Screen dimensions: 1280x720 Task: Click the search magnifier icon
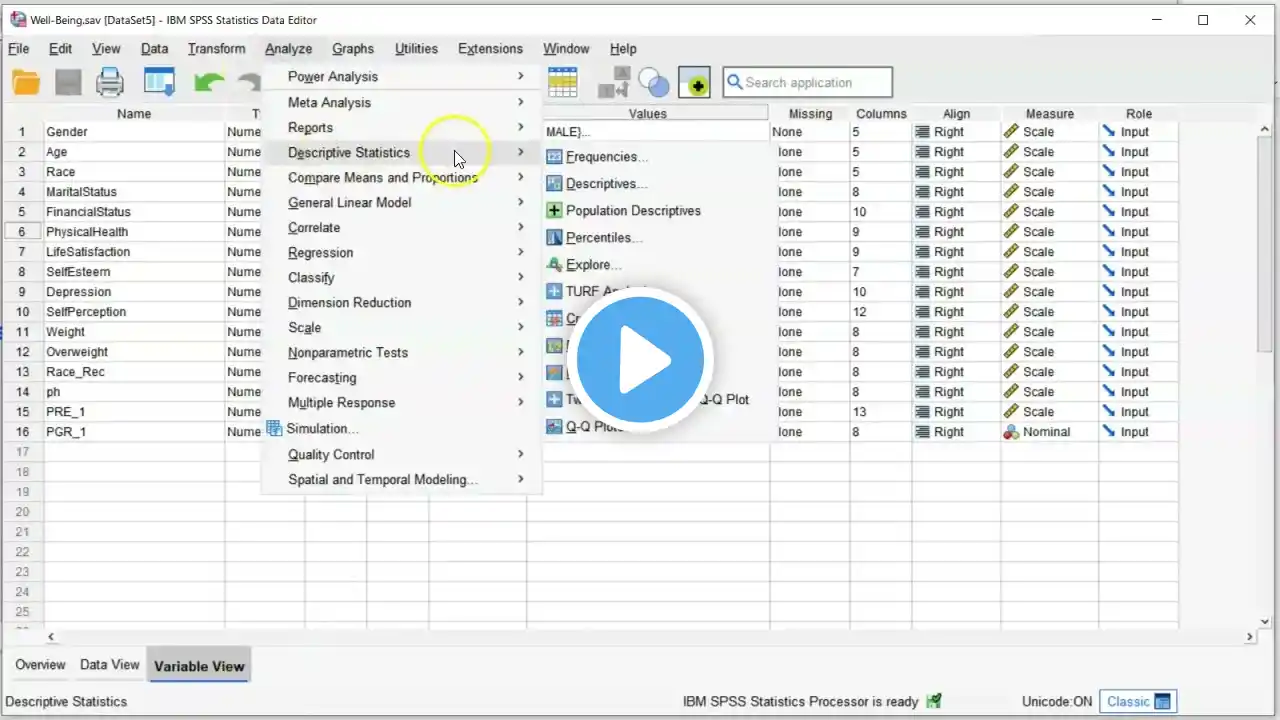(x=733, y=82)
